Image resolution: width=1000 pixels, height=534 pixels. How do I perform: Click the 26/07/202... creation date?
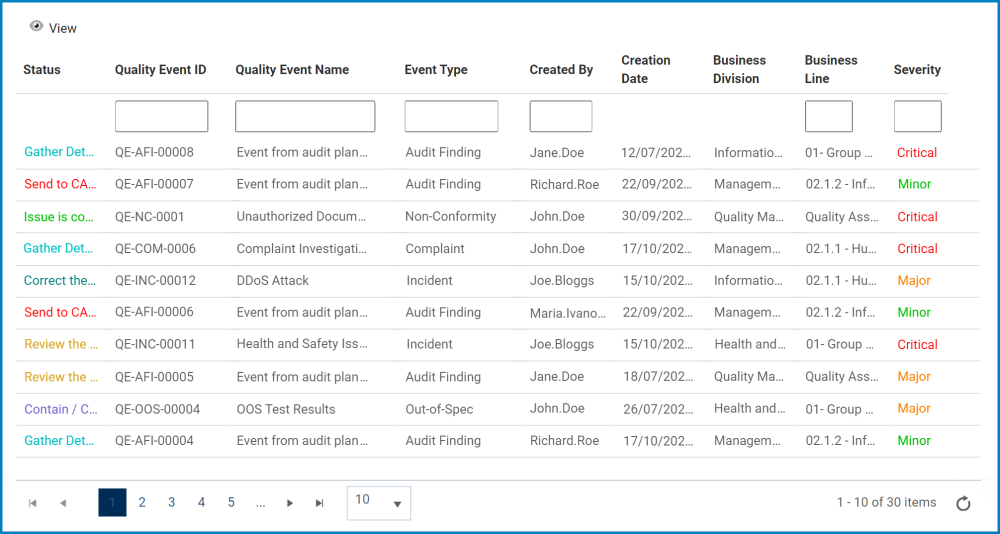(x=658, y=408)
